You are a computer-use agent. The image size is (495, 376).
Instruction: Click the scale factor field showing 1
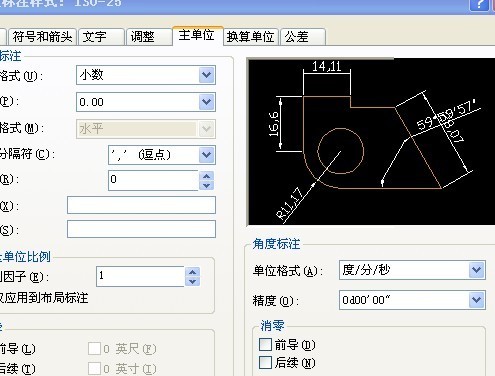tap(140, 276)
